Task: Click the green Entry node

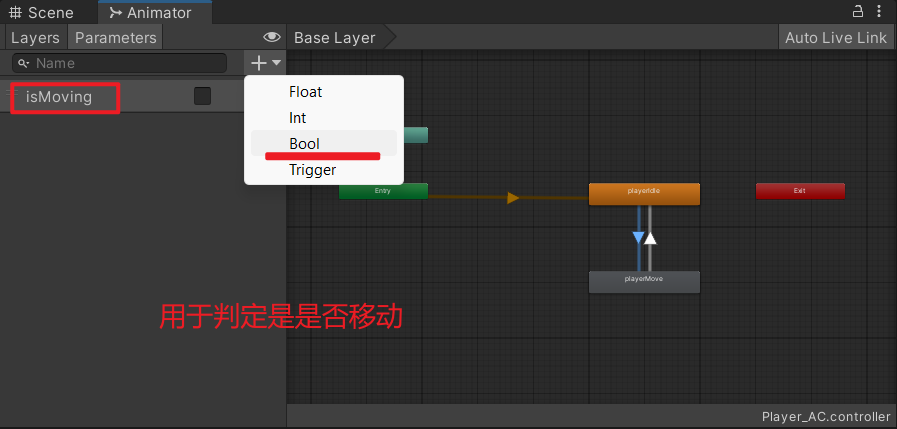Action: point(383,191)
